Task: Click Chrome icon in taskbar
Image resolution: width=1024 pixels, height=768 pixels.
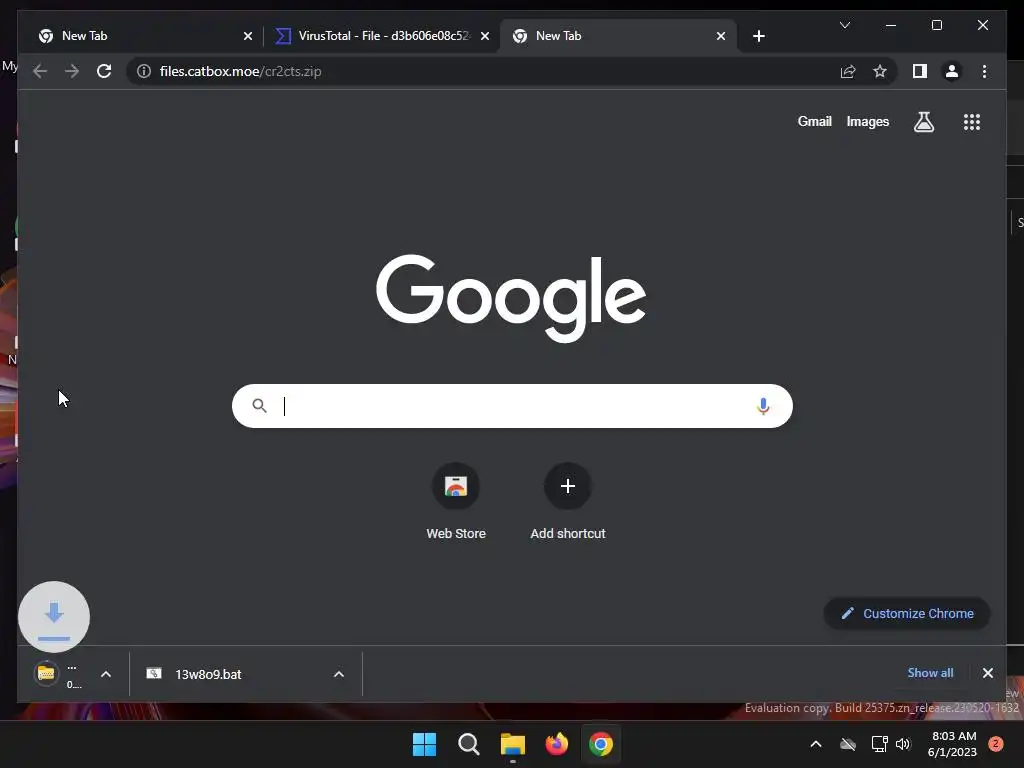Action: 601,744
